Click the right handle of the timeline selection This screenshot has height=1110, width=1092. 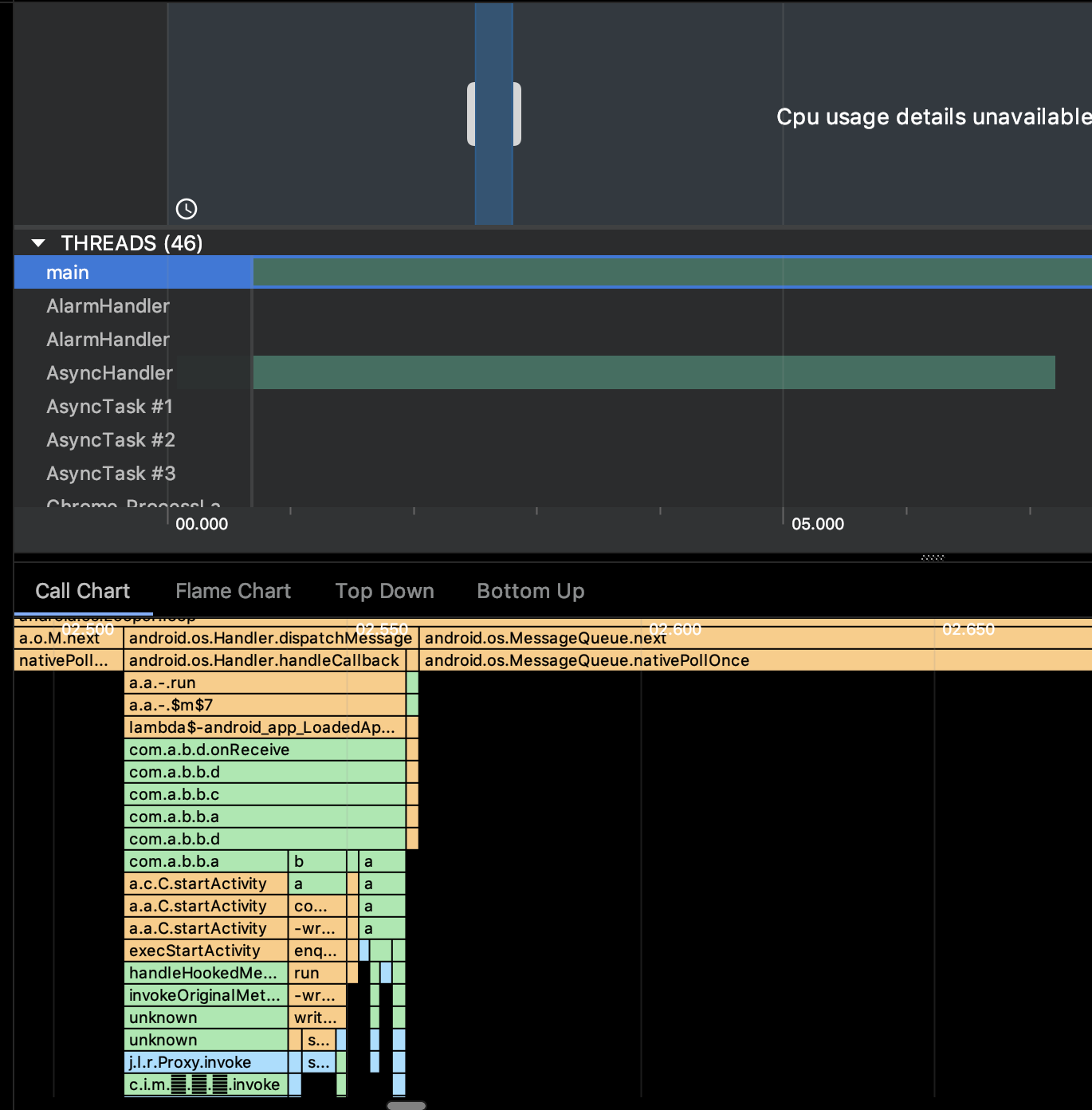[x=517, y=114]
